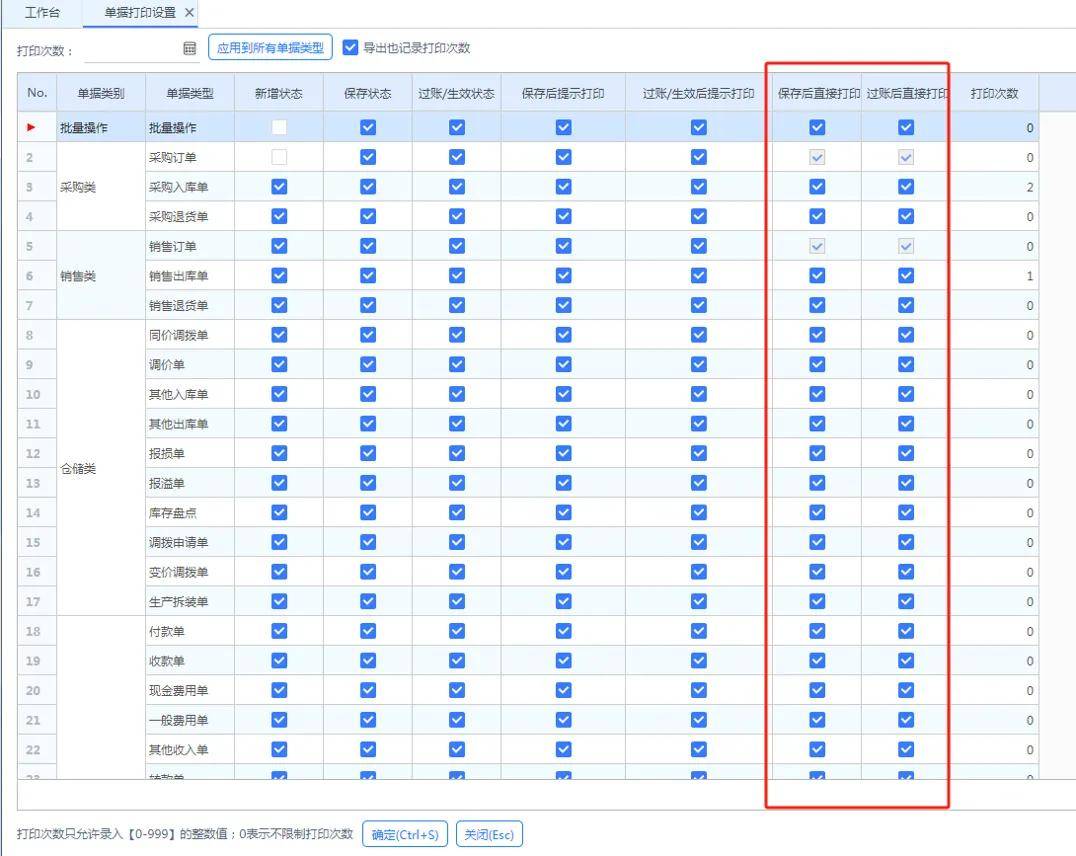Close the 单据打印设置 tab
Screen dimensions: 1076x856
(189, 13)
